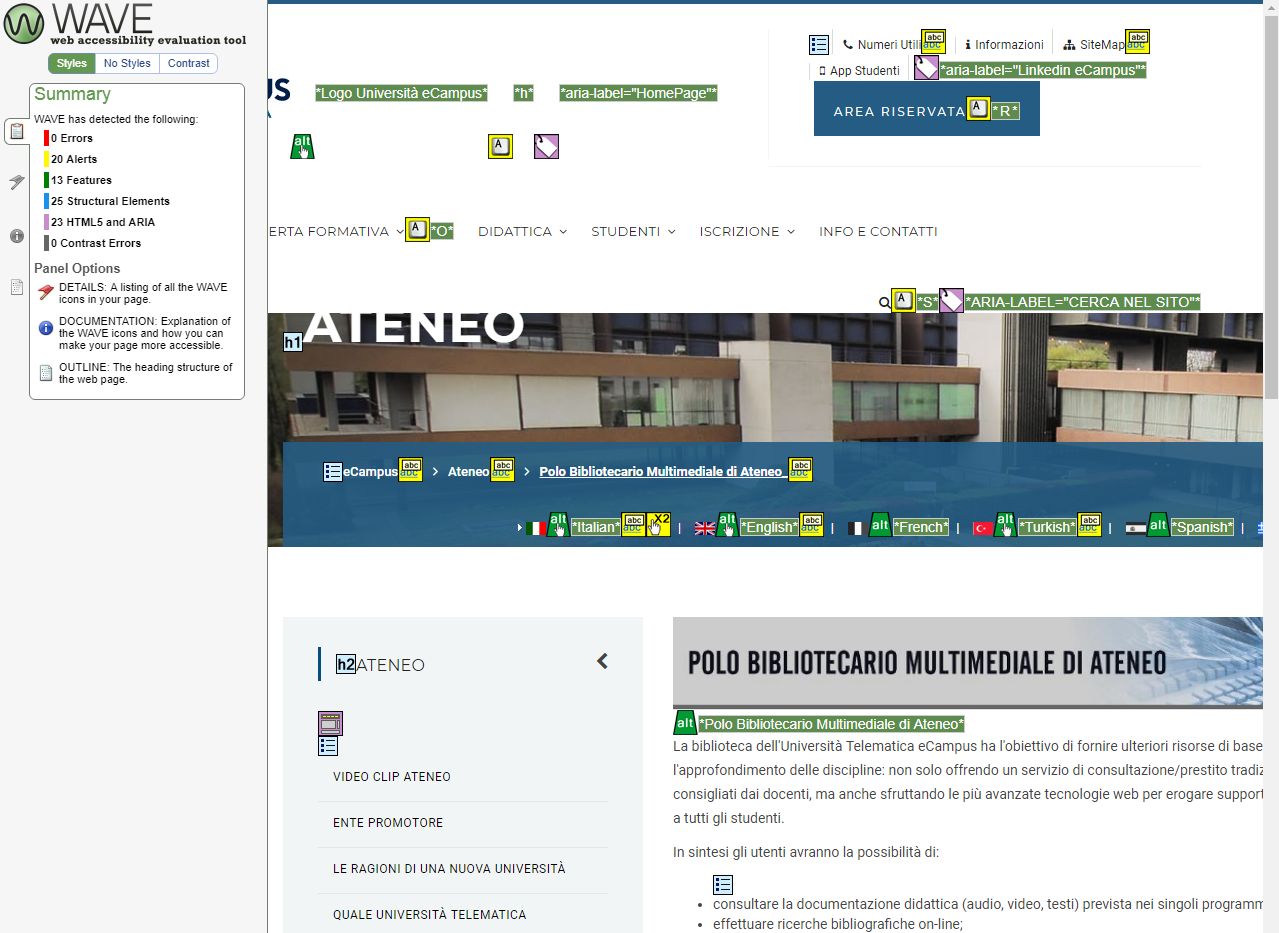Go to eCampus in the breadcrumb
The width and height of the screenshot is (1279, 933).
[x=370, y=472]
